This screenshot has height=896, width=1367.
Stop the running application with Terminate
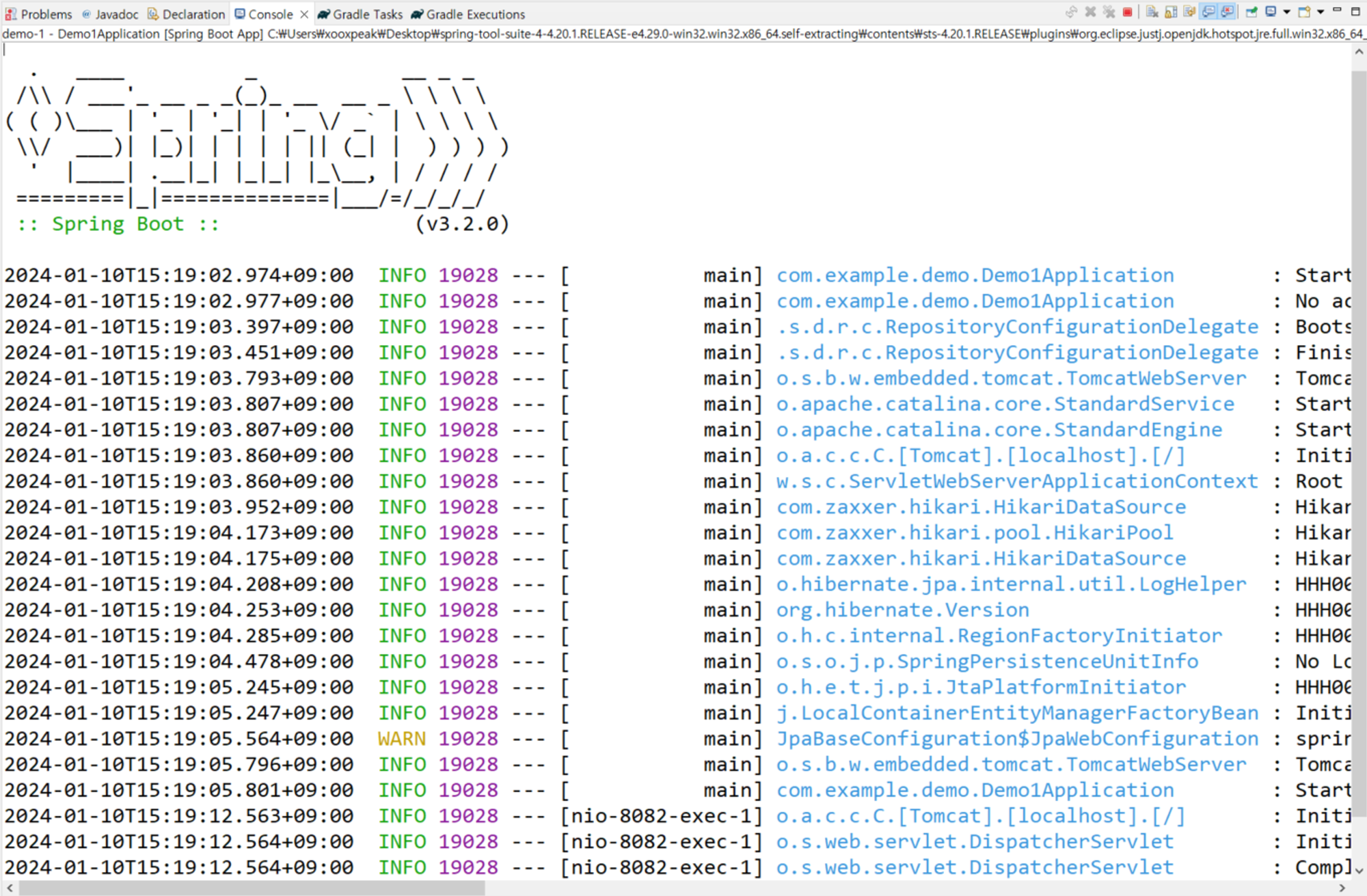(x=1127, y=12)
